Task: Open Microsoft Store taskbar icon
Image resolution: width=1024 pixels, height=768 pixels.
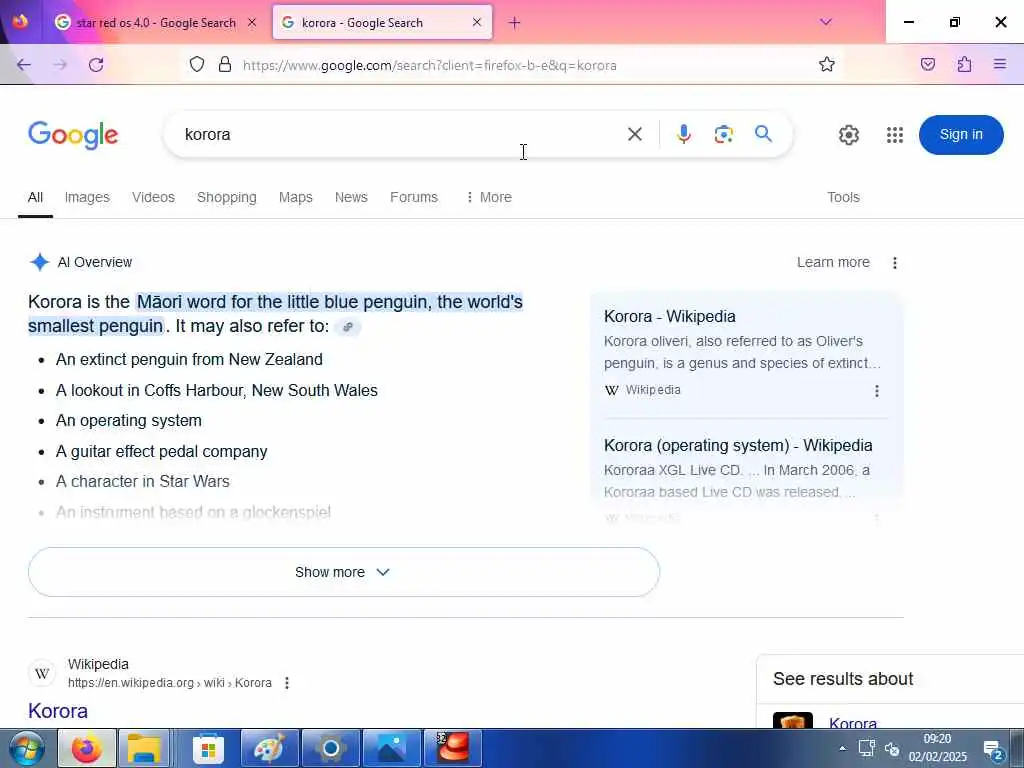Action: point(208,748)
